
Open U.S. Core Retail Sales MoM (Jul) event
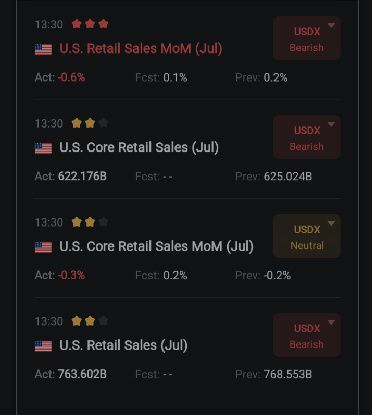[x=156, y=246]
